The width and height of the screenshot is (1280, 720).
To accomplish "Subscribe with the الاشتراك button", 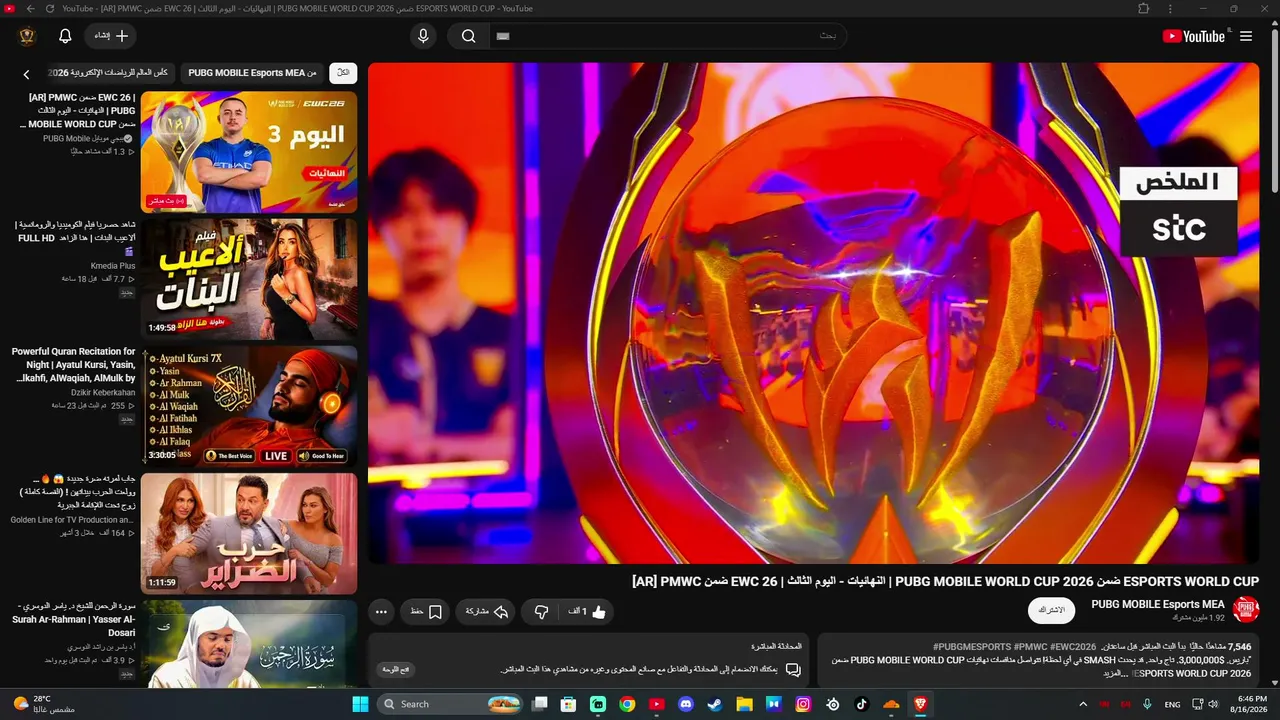I will [1052, 610].
